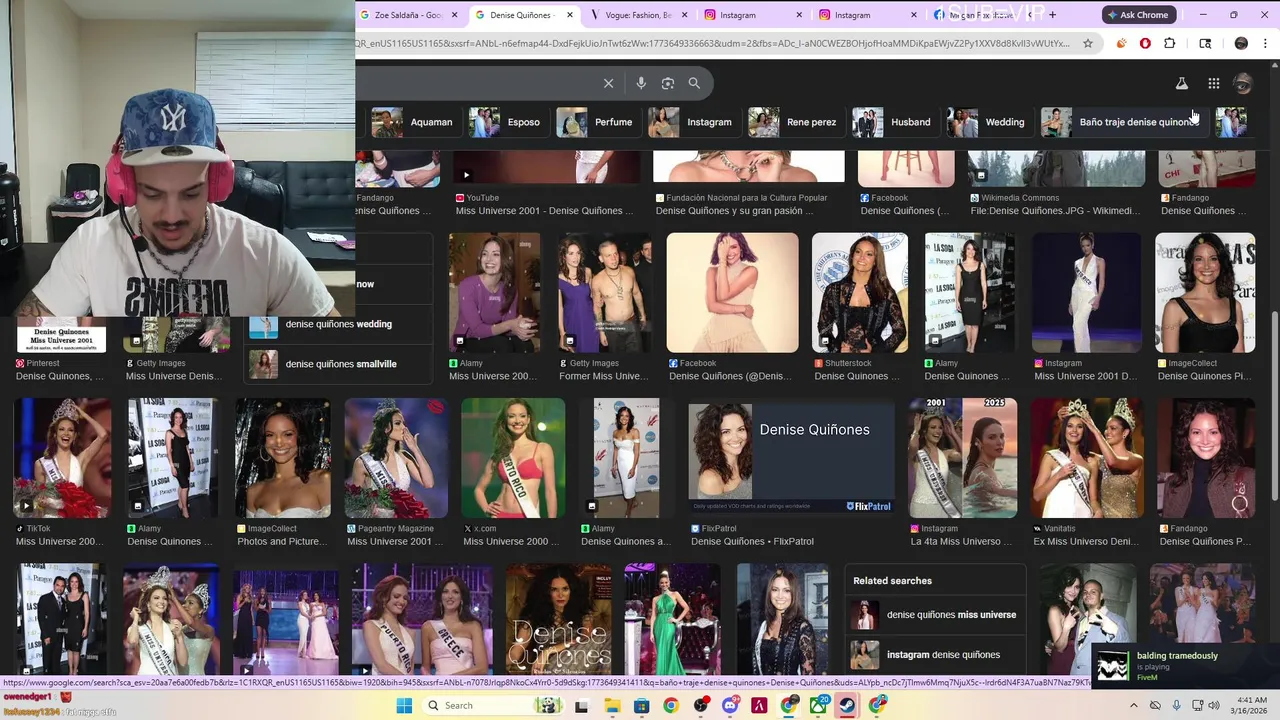Open Search Labs flask icon

tap(1181, 84)
